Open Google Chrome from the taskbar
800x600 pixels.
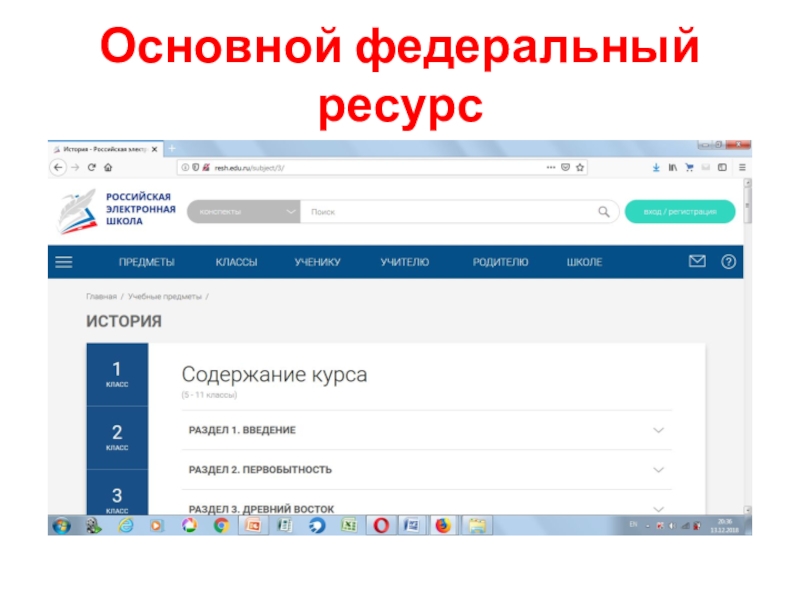tap(221, 524)
